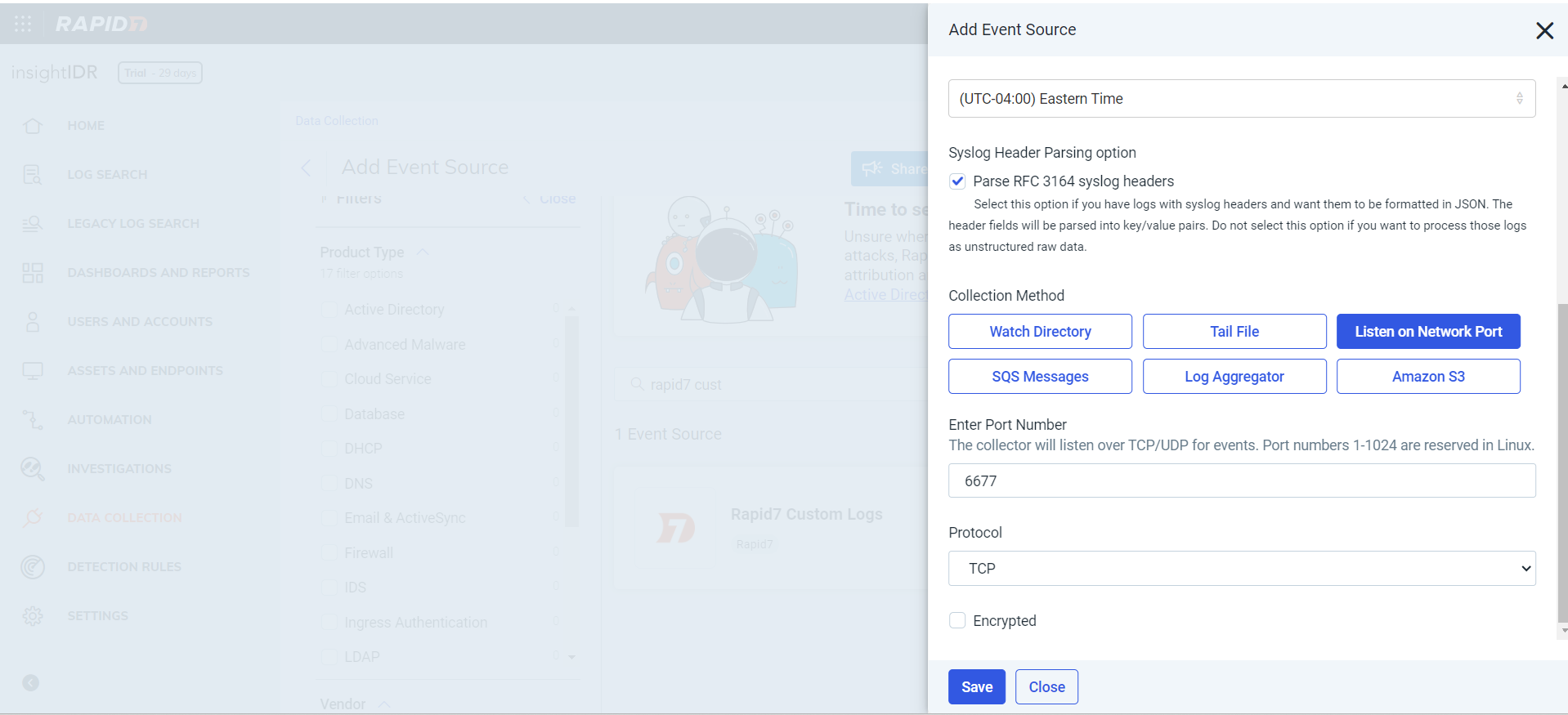Open the Settings menu item
This screenshot has width=1568, height=715.
click(x=97, y=616)
